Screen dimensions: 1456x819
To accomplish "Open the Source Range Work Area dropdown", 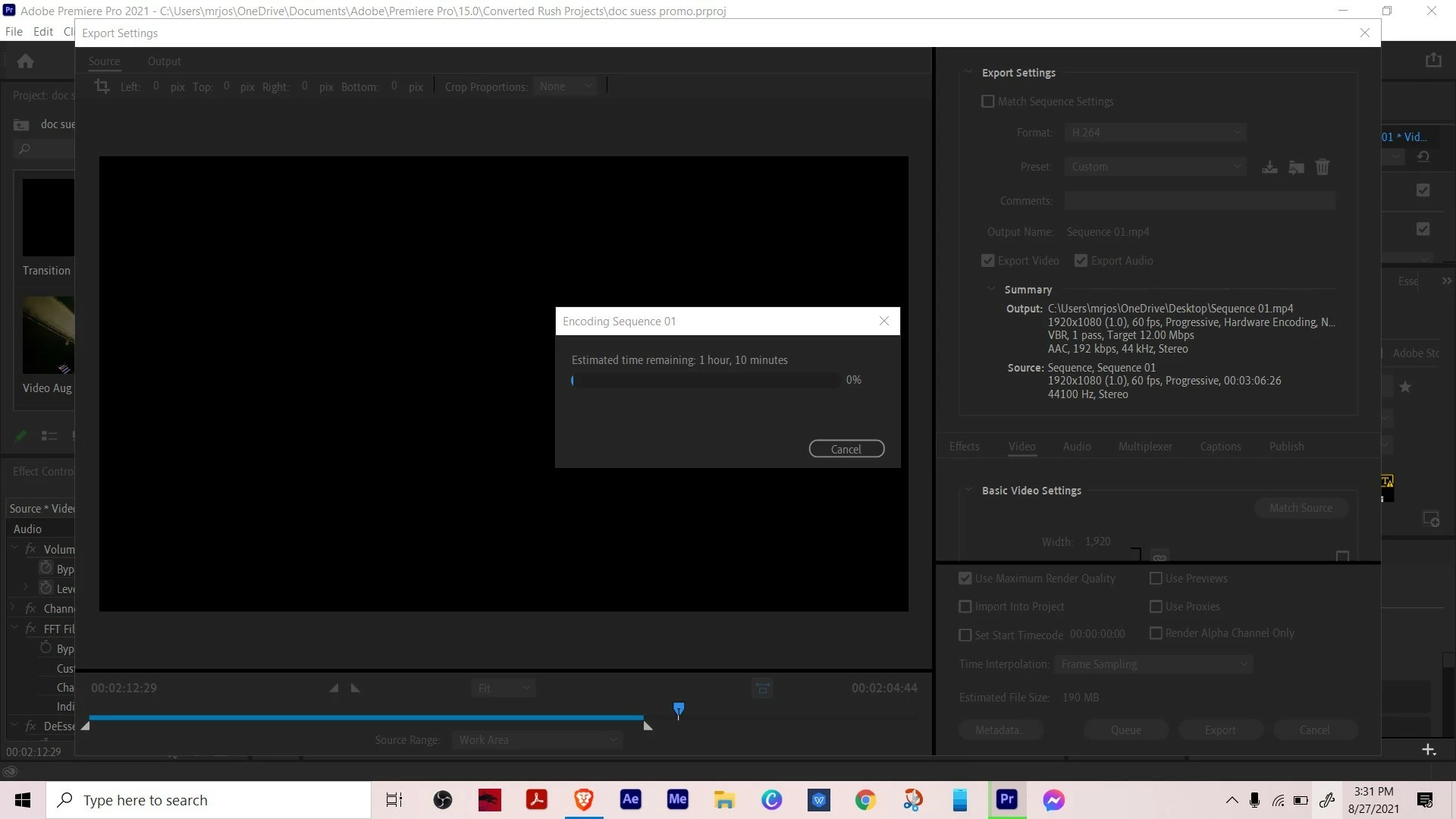I will point(537,740).
